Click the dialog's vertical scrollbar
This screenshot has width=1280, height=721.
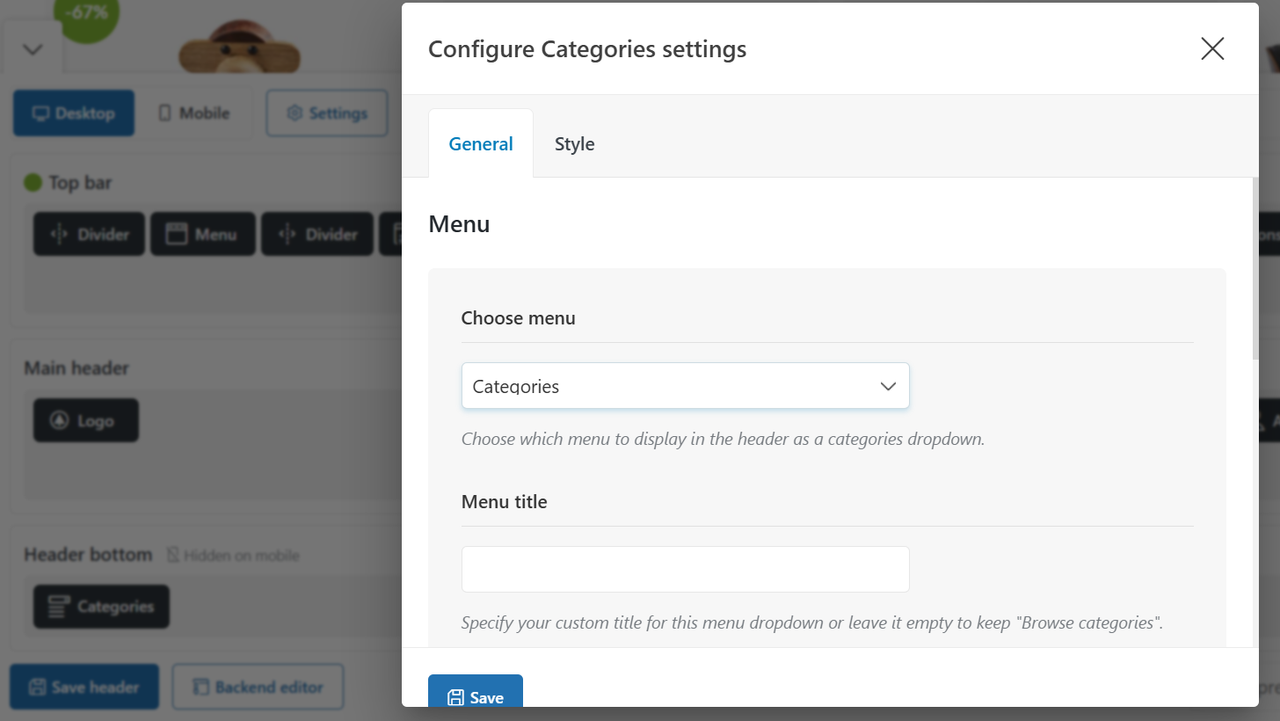point(1254,270)
